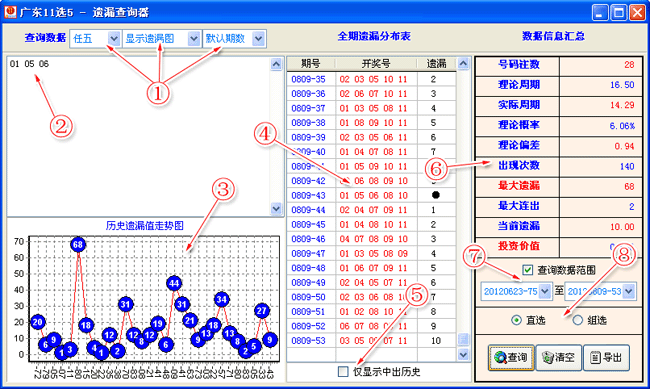Toggle the 查询数据范围 checkbox
Viewport: 650px width, 389px height.
point(527,270)
